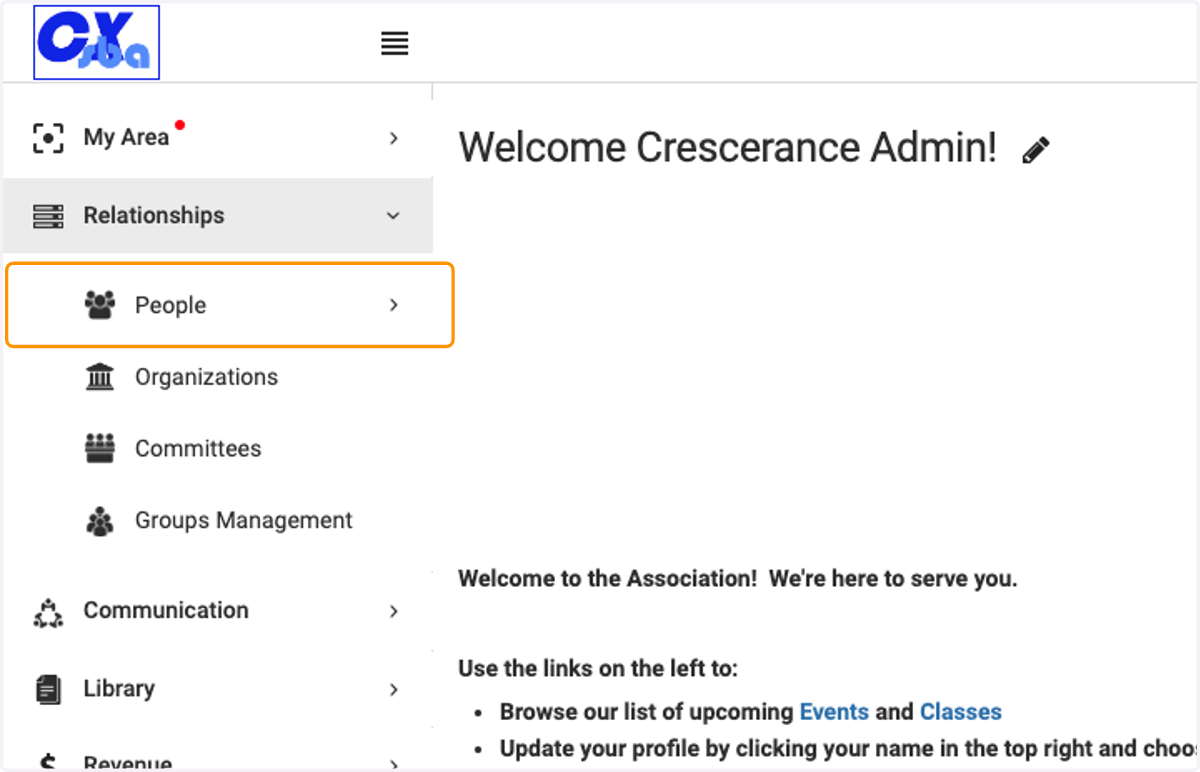
Task: Click the My Area target icon
Action: (x=48, y=137)
